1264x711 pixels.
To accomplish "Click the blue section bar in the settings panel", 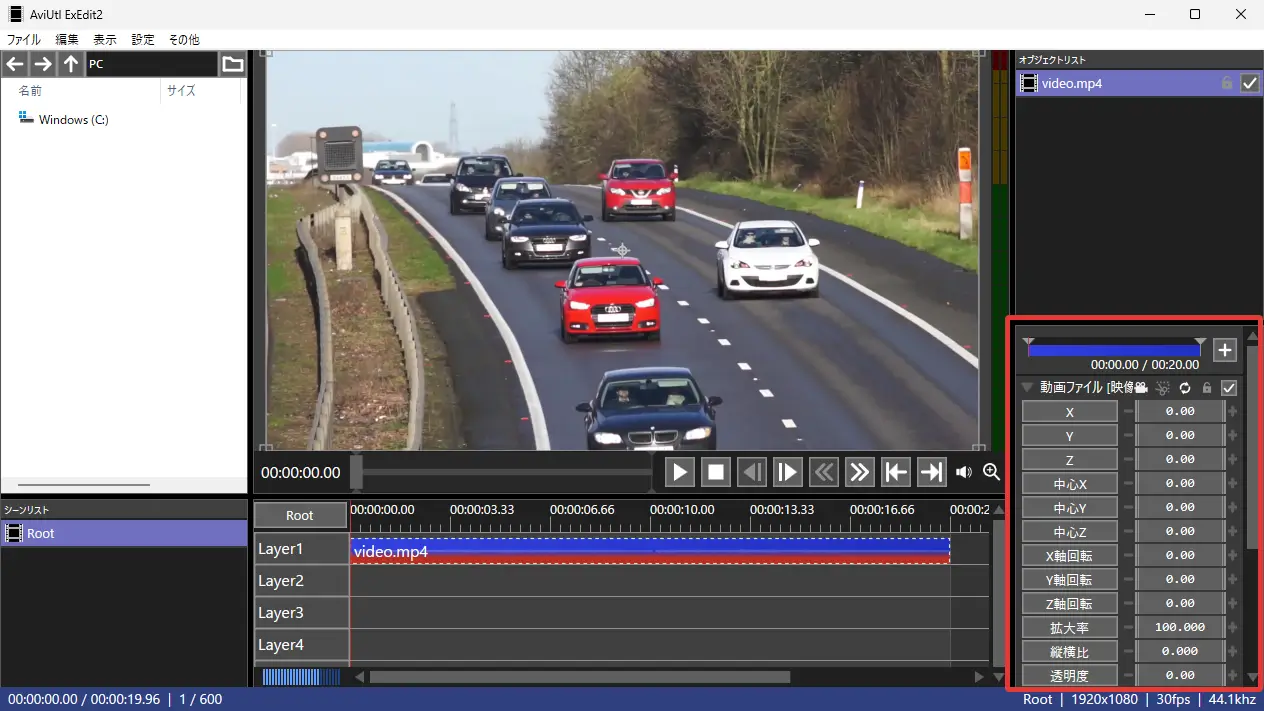I will 1114,350.
